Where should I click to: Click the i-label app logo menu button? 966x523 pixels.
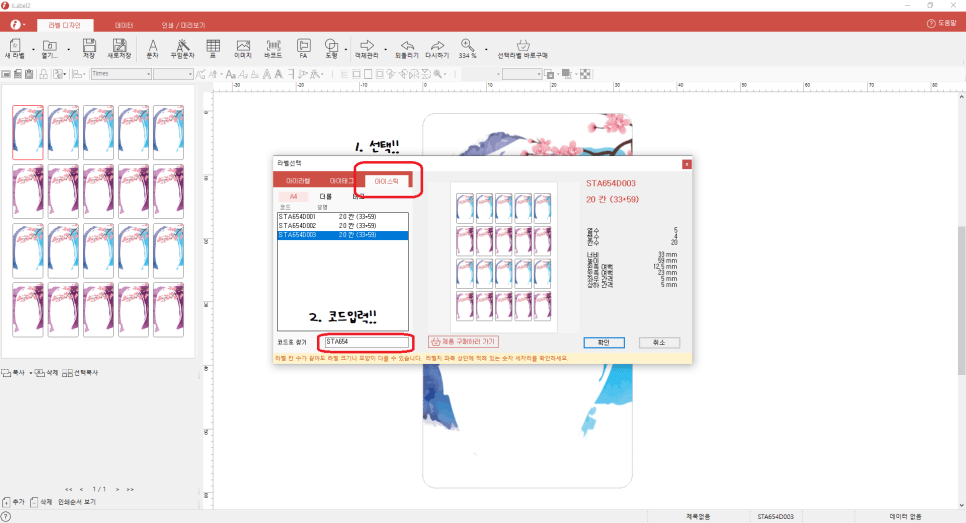[x=15, y=25]
